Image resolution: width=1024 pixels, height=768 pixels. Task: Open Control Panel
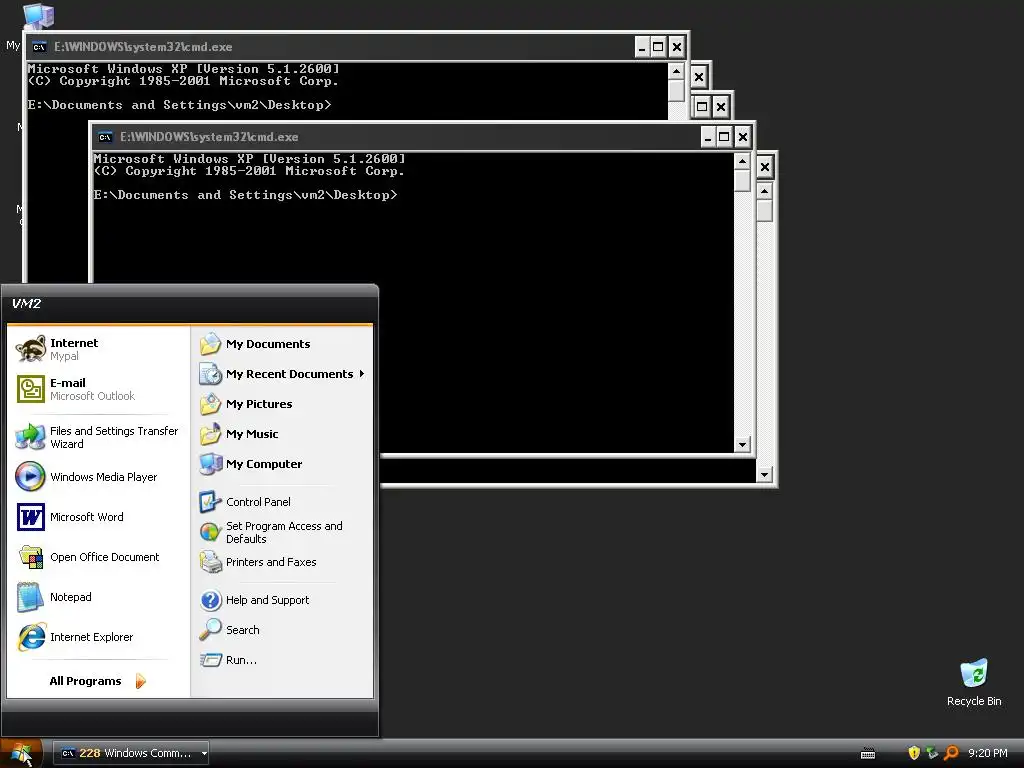pyautogui.click(x=282, y=502)
